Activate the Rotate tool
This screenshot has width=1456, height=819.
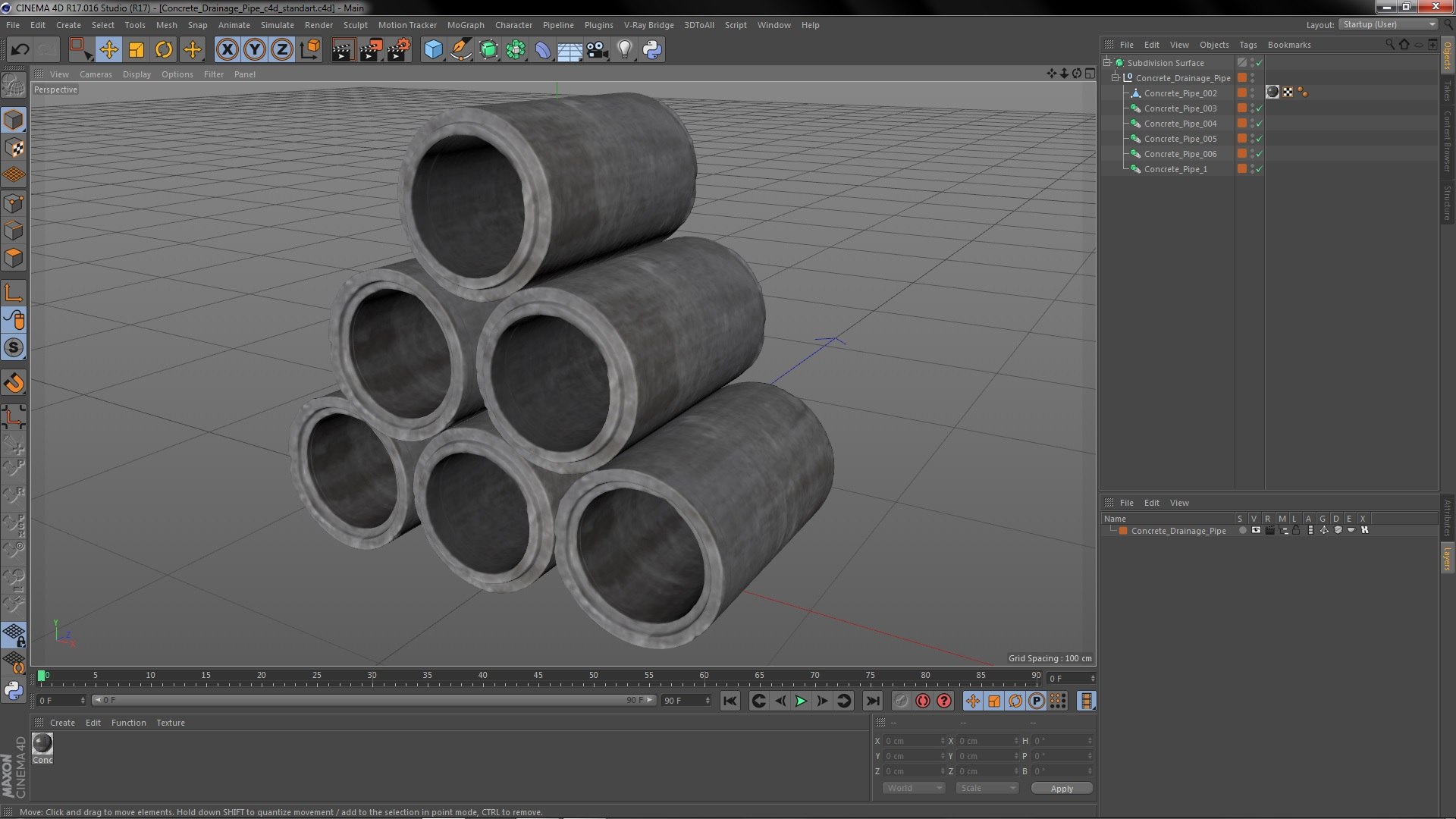click(x=164, y=50)
